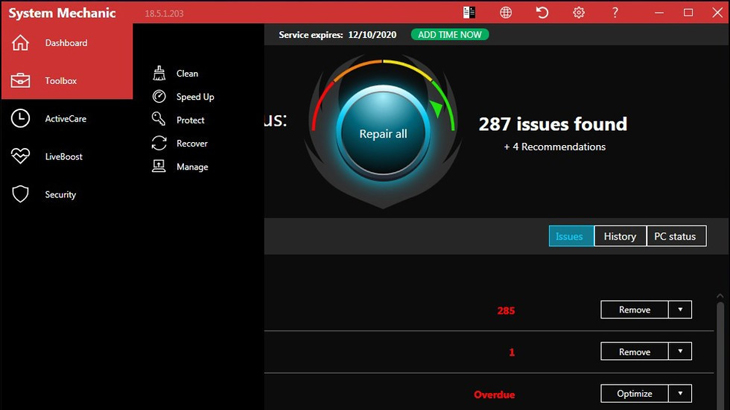The width and height of the screenshot is (730, 410).
Task: Click the version number 18.5.1.203
Action: [x=164, y=13]
